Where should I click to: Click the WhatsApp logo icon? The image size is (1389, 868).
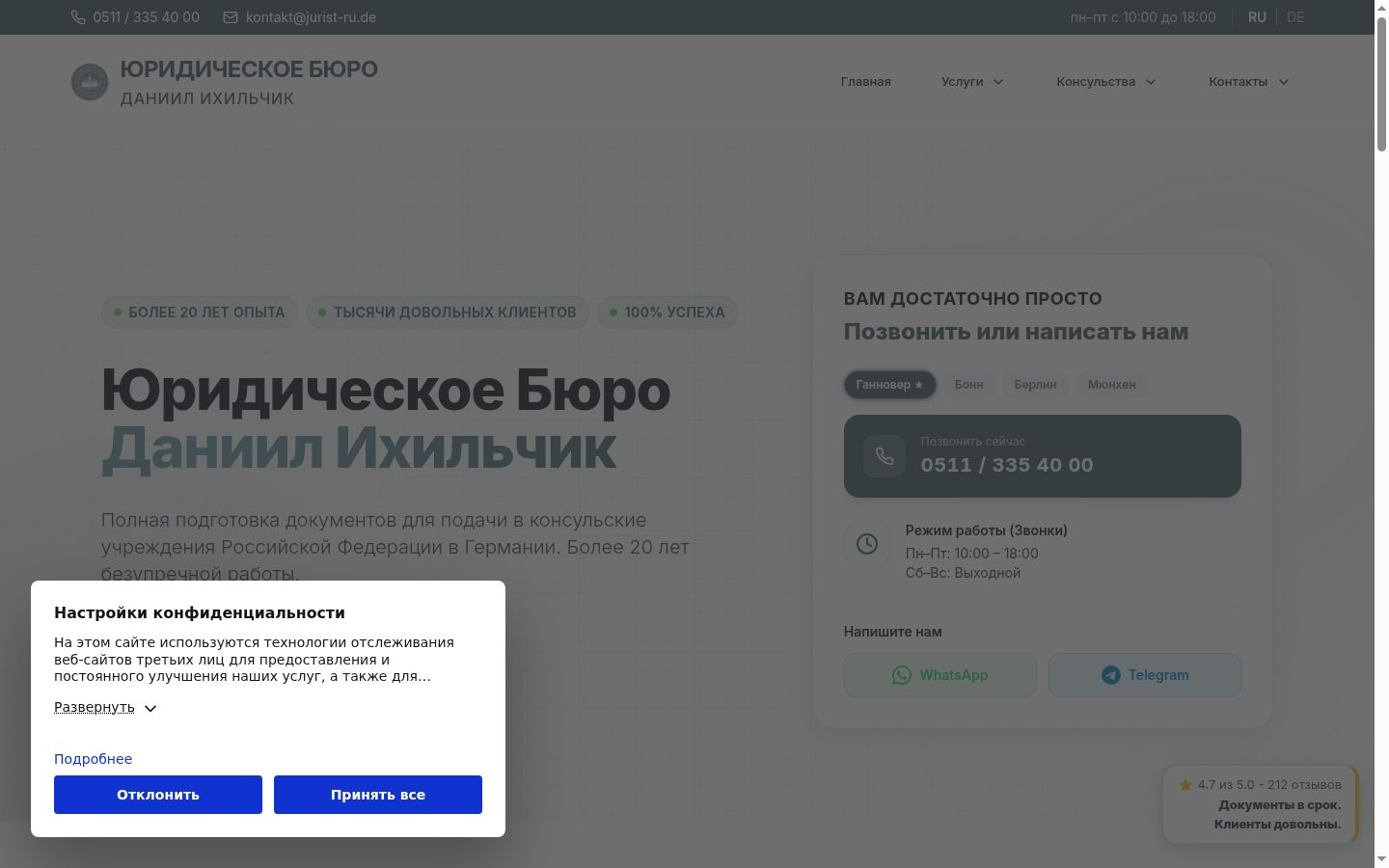[x=902, y=675]
